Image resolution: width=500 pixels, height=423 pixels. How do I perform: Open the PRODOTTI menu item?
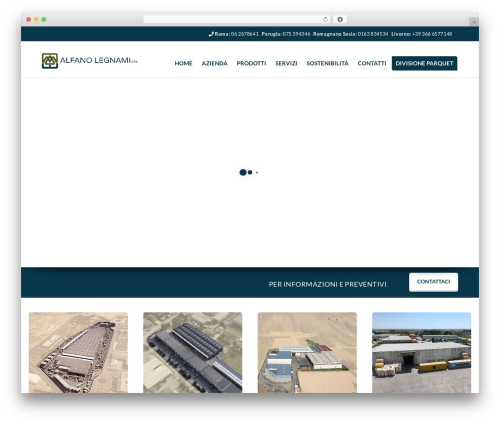pyautogui.click(x=251, y=63)
